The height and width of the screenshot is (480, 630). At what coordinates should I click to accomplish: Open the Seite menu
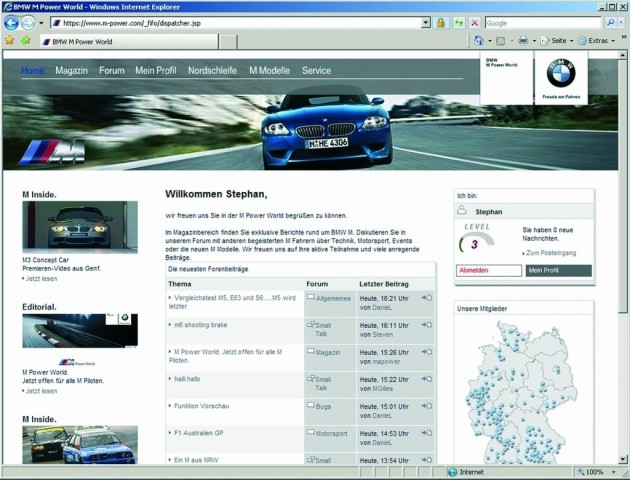tap(556, 41)
